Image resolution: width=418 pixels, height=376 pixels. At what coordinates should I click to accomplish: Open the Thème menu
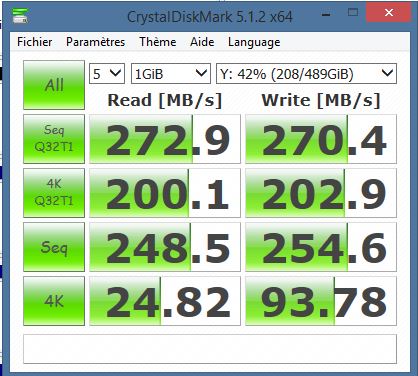pos(157,42)
